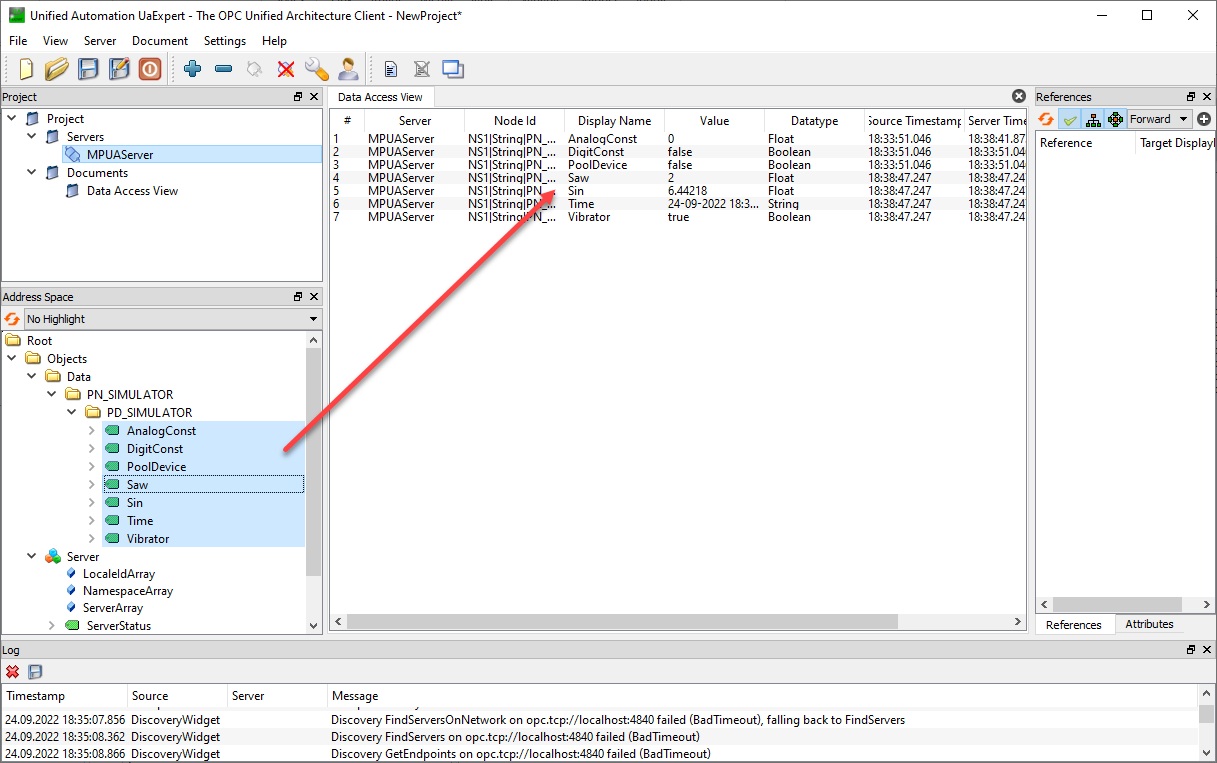Collapse the Servers node in Project tree
This screenshot has width=1217, height=763.
tap(32, 137)
